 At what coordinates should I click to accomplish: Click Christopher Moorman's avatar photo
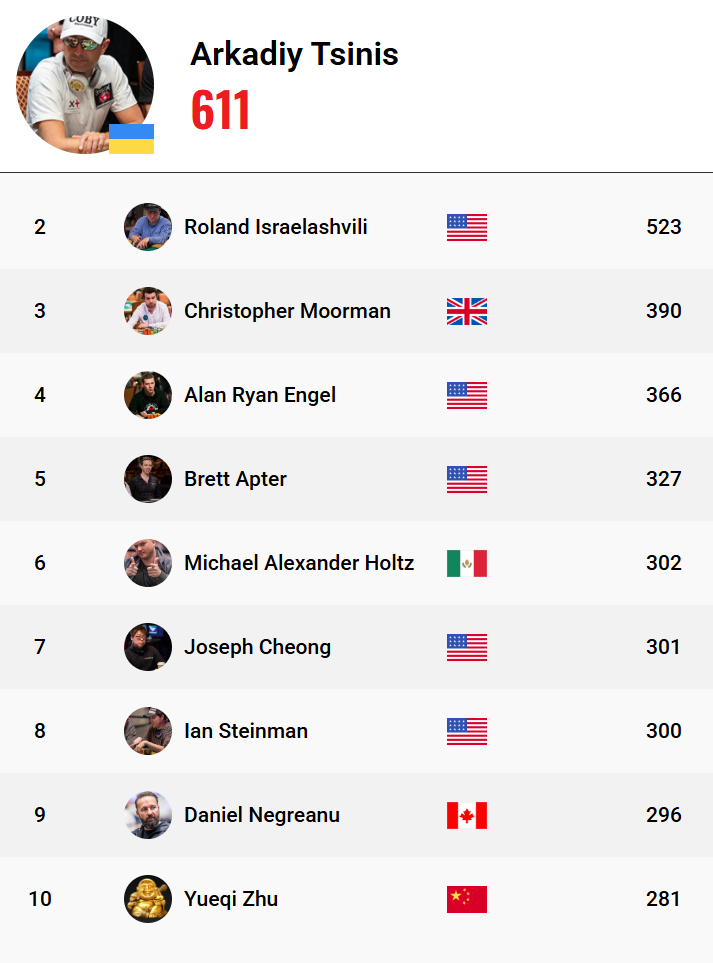pos(148,311)
